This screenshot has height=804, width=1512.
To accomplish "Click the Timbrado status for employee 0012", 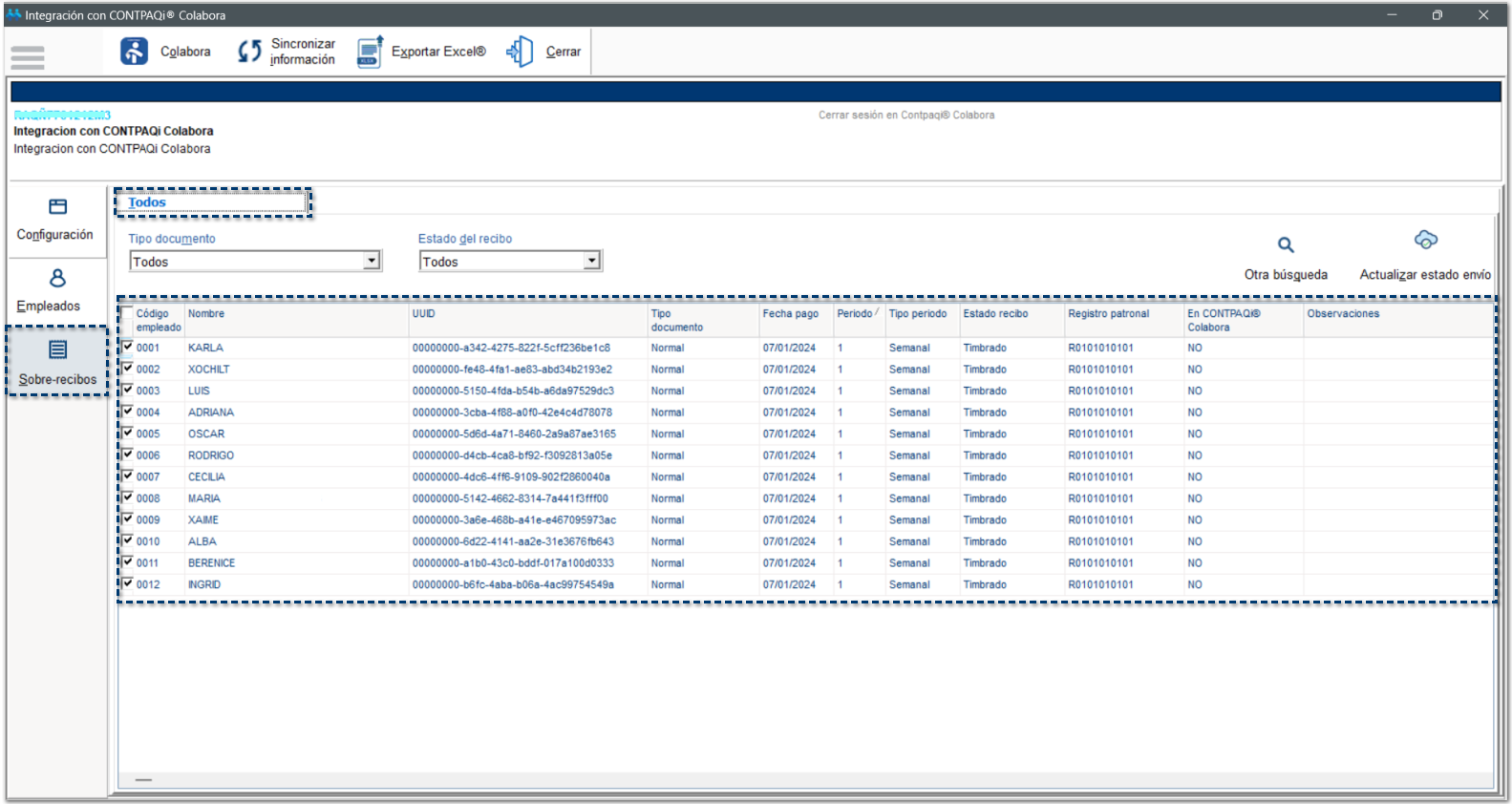I will click(985, 584).
